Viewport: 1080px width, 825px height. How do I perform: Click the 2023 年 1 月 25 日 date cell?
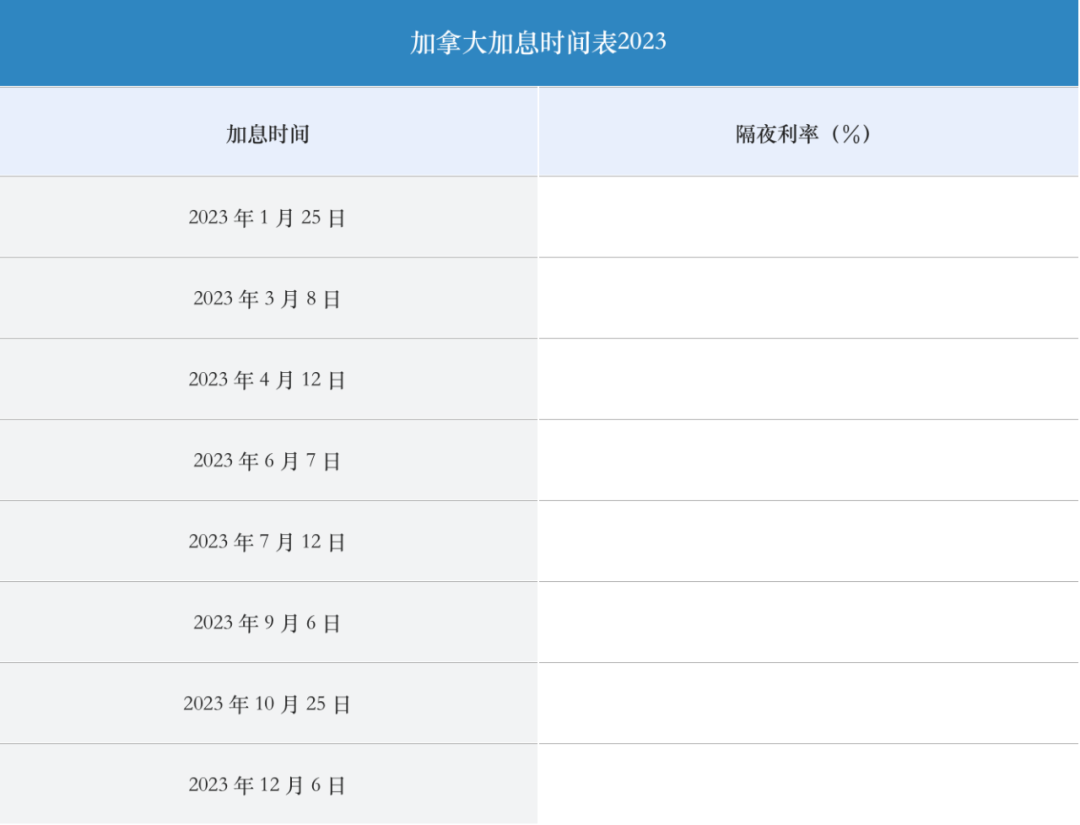tap(268, 218)
